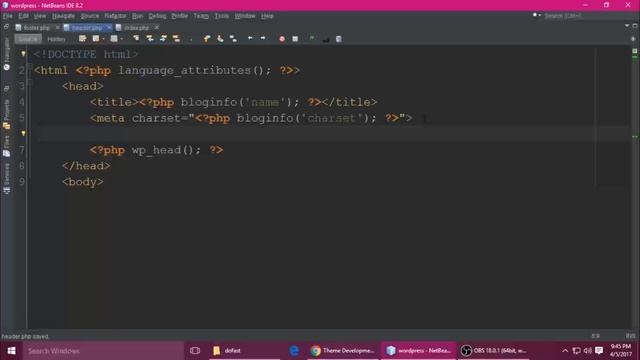Open the File menu
Image resolution: width=640 pixels, height=360 pixels.
7,16
